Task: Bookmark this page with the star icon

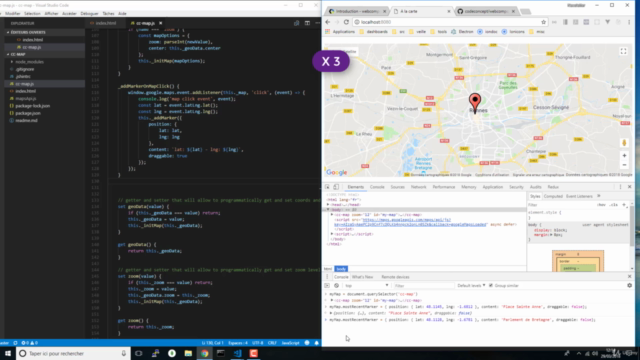Action: (543, 22)
